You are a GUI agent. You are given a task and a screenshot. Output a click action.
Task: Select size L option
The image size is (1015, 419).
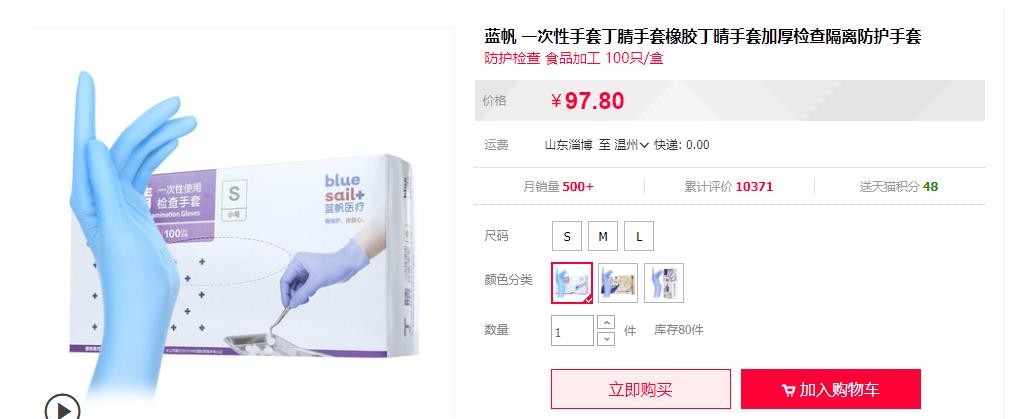[639, 236]
